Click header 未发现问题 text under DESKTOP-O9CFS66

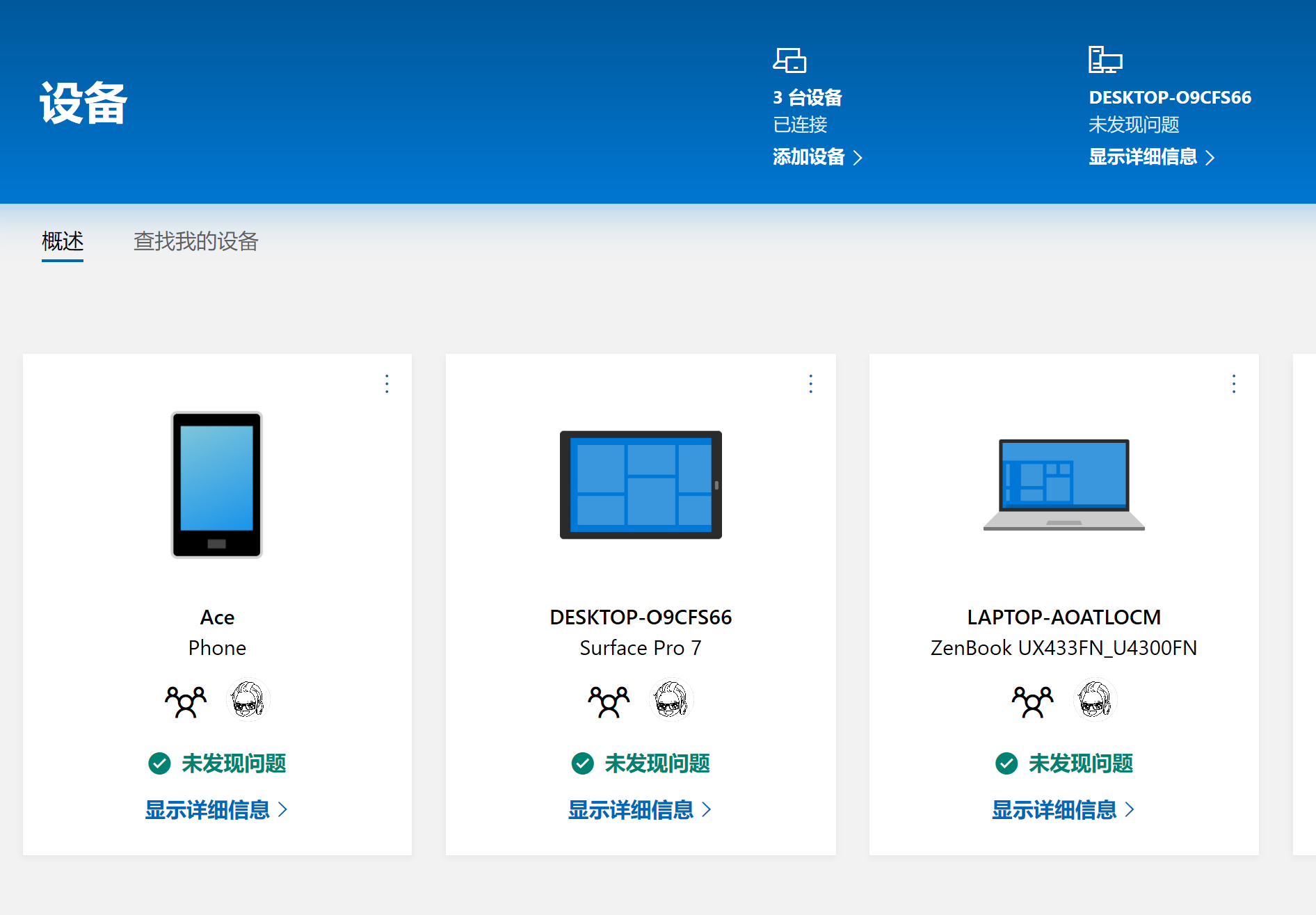tap(1134, 125)
